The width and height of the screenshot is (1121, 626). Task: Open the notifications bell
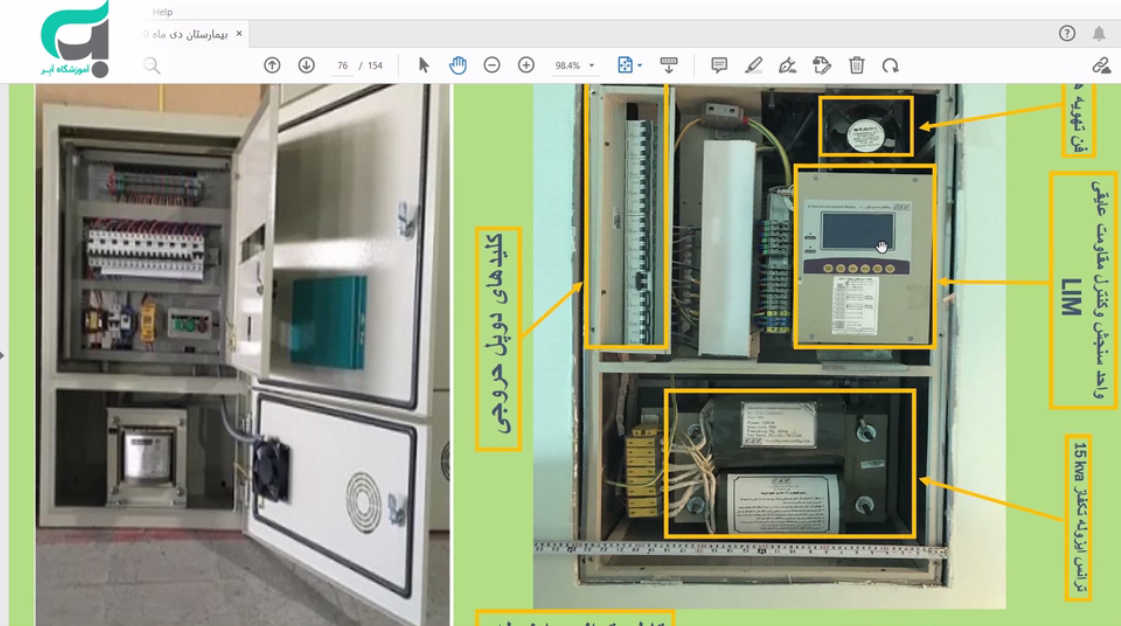click(1099, 34)
